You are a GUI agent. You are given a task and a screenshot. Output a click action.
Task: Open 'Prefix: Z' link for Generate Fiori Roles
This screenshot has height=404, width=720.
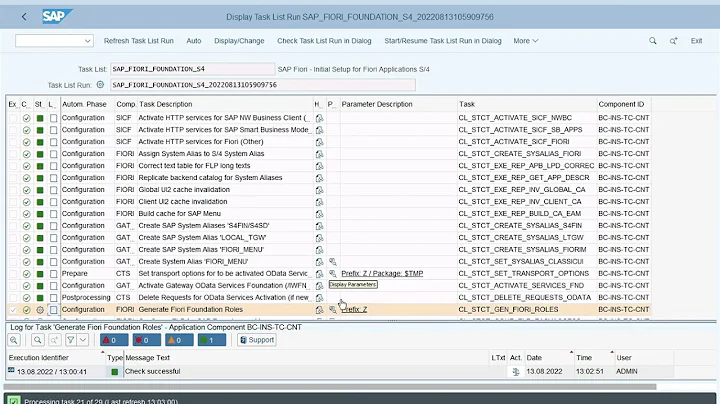354,309
